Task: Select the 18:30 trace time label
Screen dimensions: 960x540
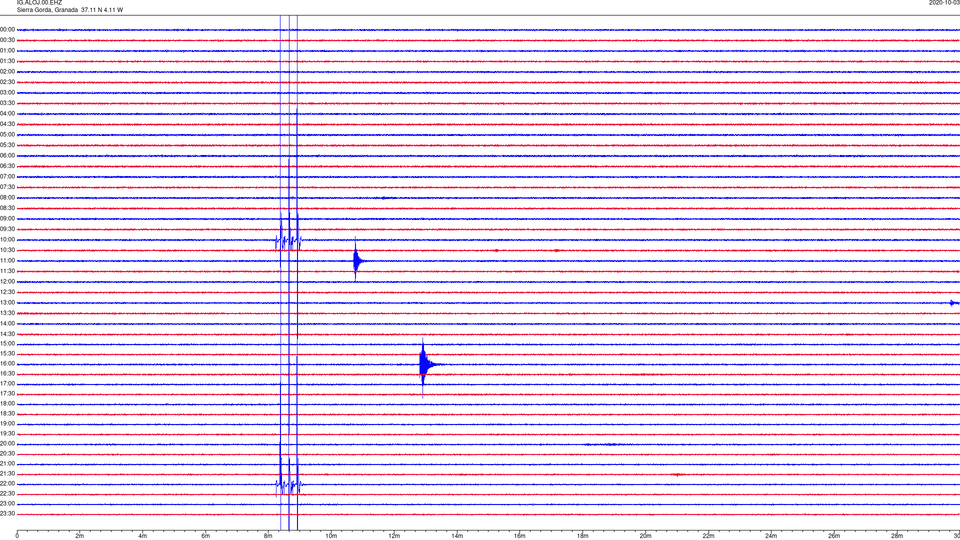Action: pyautogui.click(x=7, y=414)
